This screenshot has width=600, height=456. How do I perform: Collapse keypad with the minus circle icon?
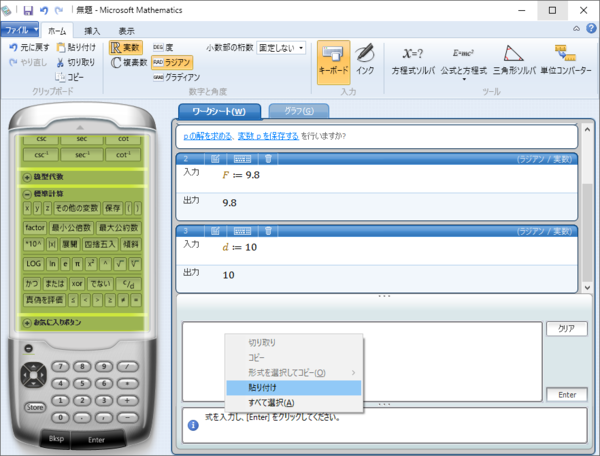pyautogui.click(x=28, y=349)
